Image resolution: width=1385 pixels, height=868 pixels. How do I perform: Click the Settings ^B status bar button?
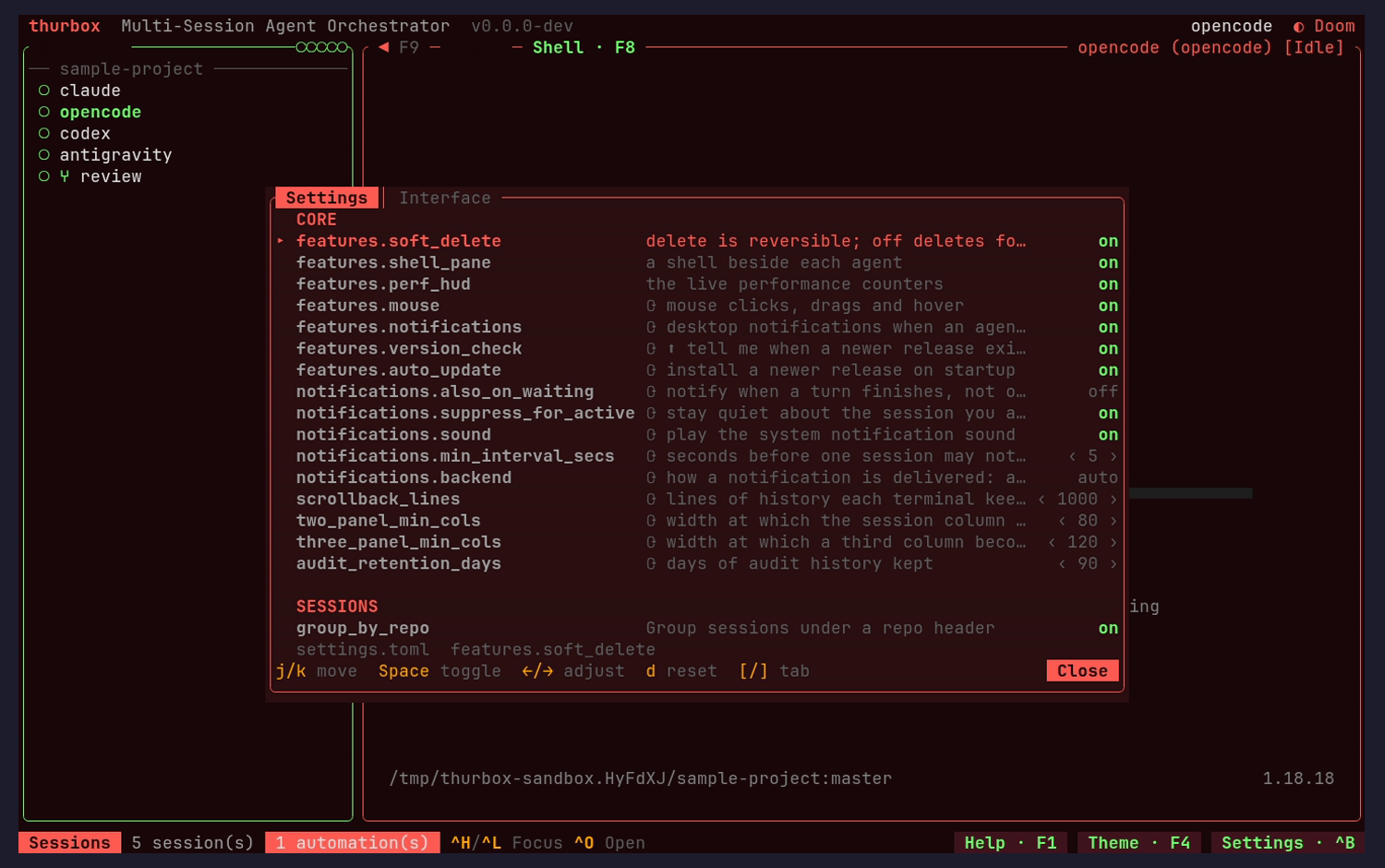(1288, 843)
